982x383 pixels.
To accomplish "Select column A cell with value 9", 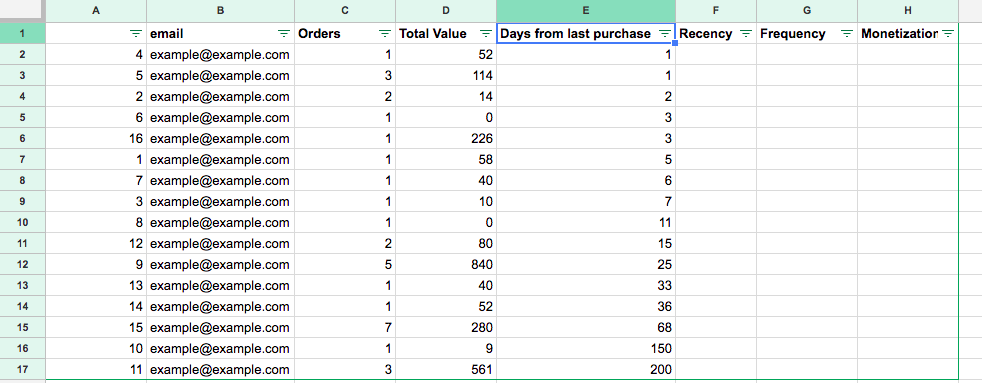I will coord(96,264).
